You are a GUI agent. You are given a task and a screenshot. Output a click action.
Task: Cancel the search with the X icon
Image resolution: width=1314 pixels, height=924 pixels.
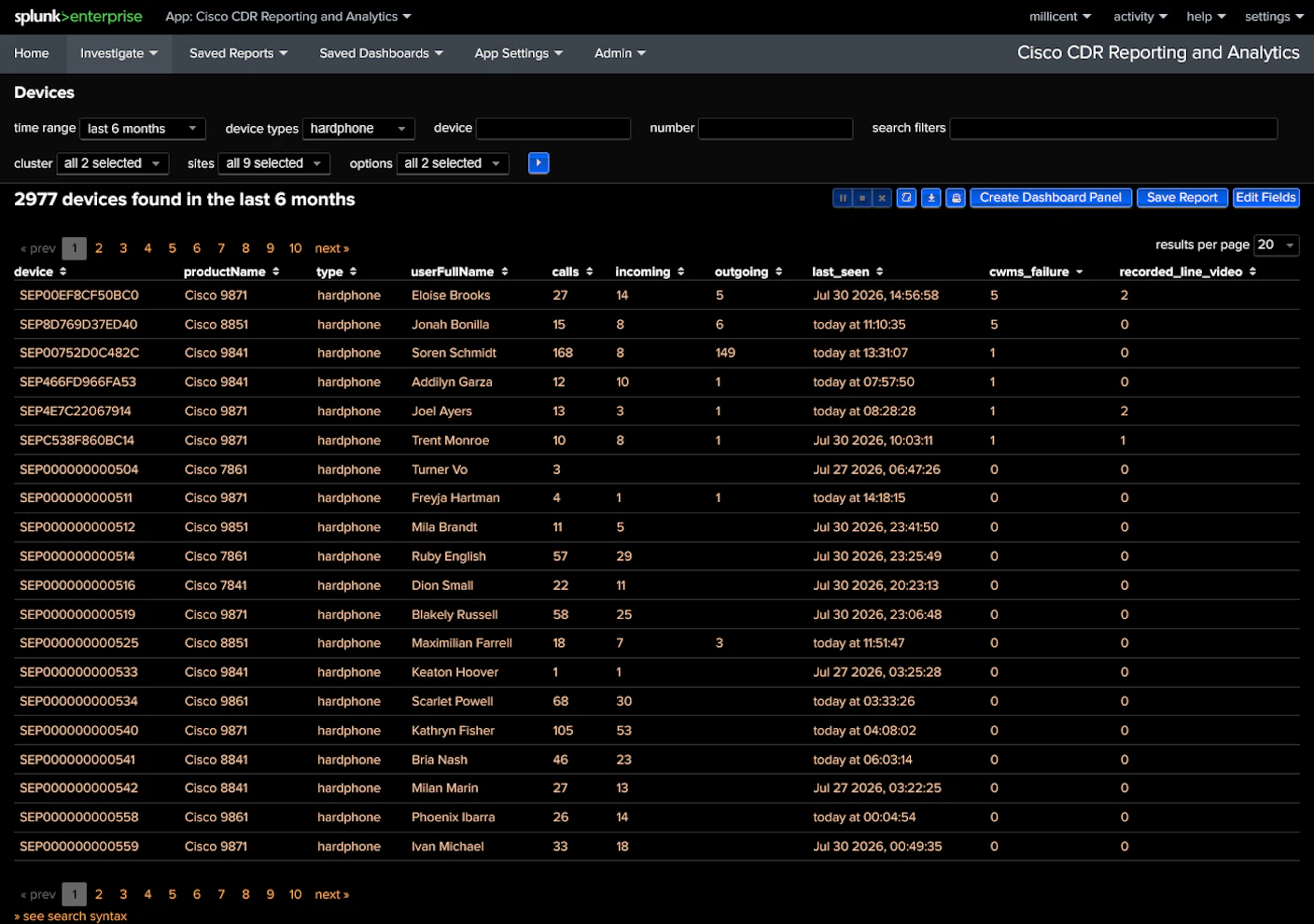coord(882,198)
